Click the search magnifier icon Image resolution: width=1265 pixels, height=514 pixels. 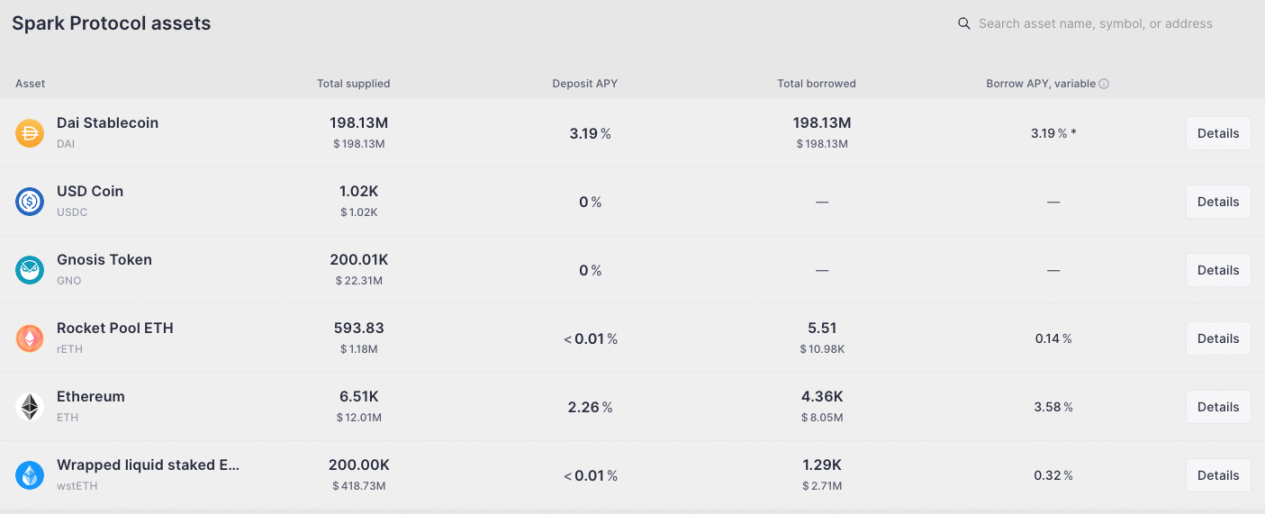[x=964, y=24]
